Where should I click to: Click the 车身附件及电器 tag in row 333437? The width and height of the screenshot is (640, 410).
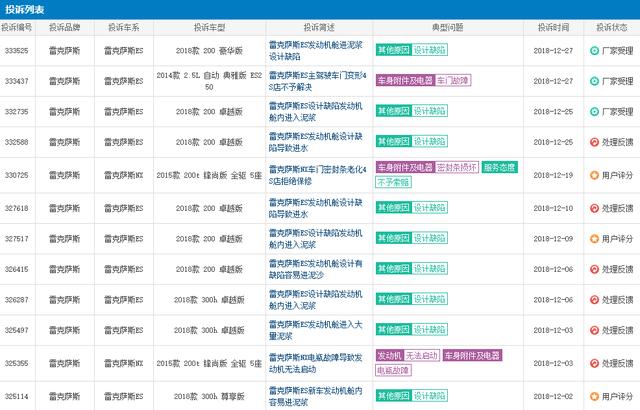click(x=405, y=80)
